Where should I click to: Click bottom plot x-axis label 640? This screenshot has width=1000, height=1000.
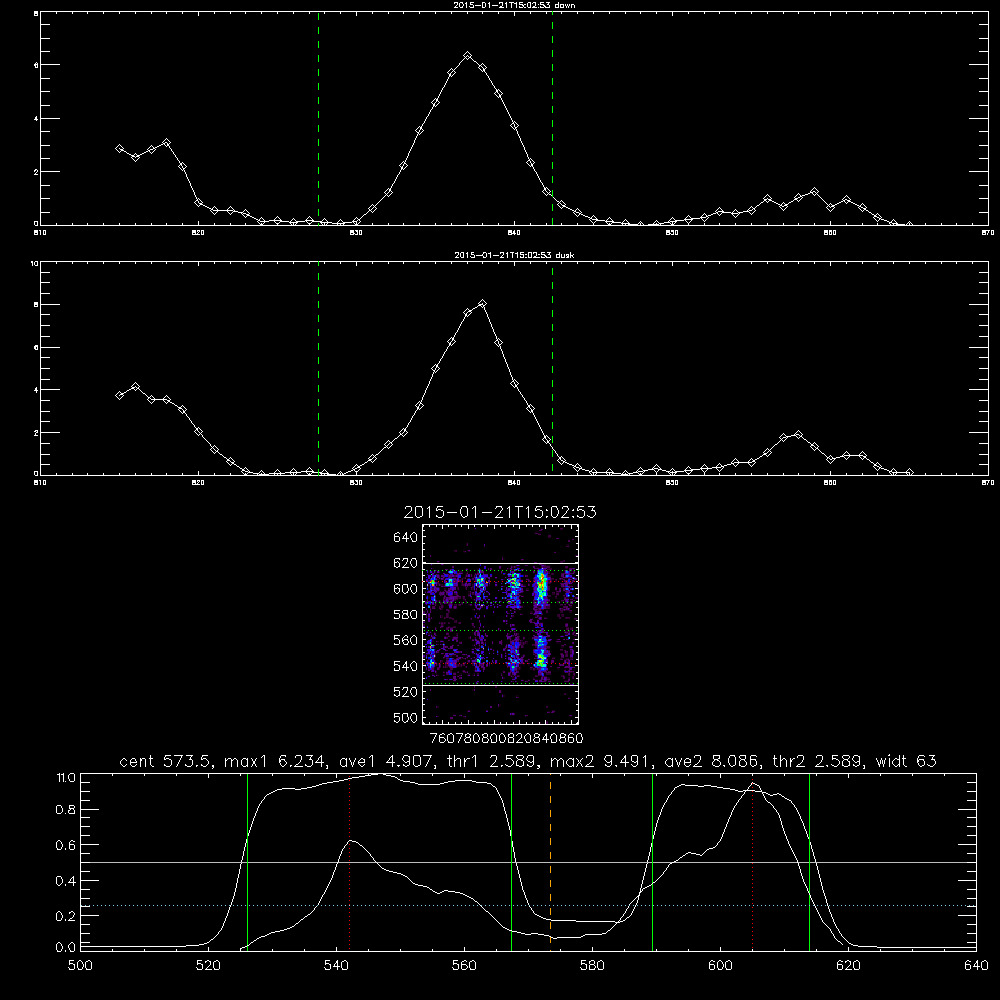[976, 965]
